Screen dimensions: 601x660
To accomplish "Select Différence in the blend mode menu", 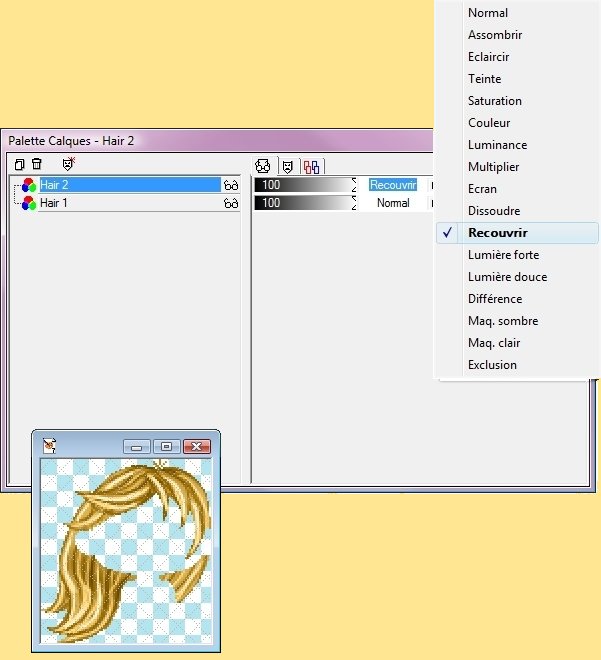I will tap(495, 299).
